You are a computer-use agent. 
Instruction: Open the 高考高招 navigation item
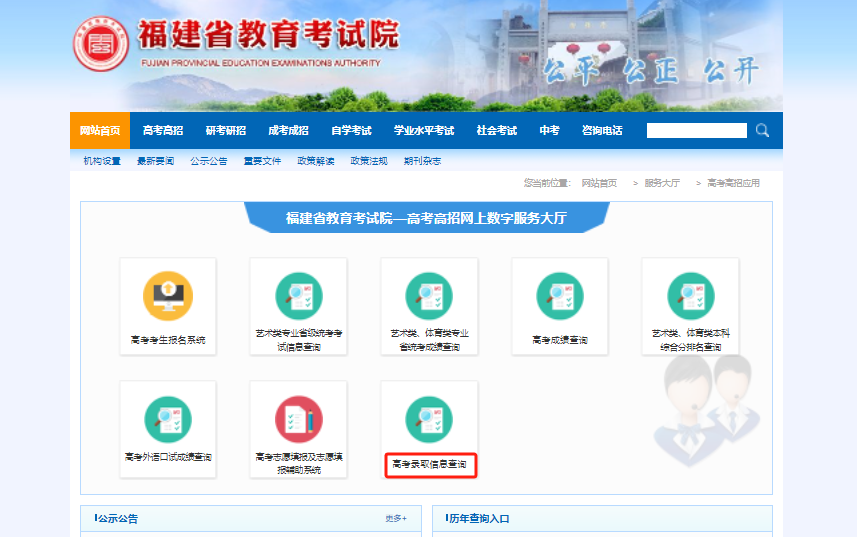pyautogui.click(x=163, y=131)
